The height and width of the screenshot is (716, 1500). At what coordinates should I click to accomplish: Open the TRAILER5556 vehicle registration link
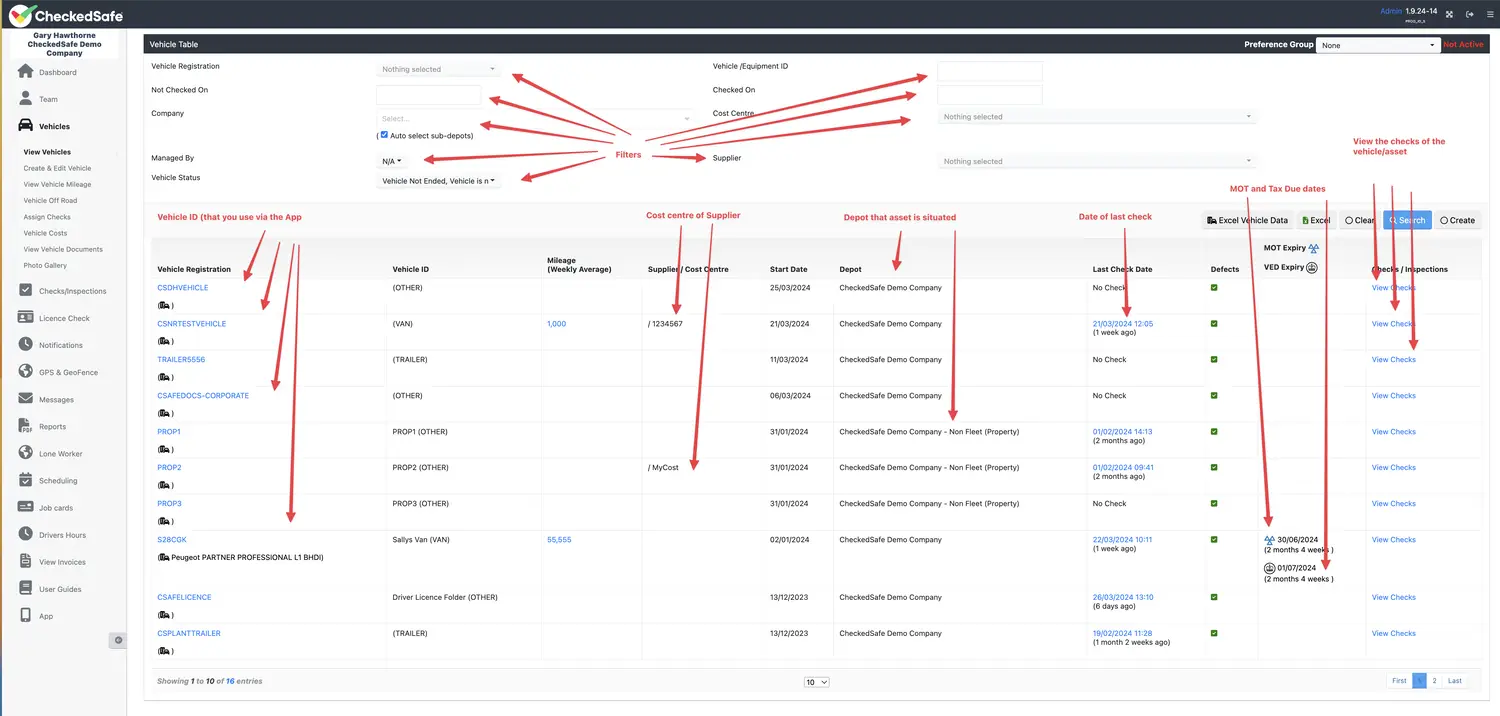(181, 360)
